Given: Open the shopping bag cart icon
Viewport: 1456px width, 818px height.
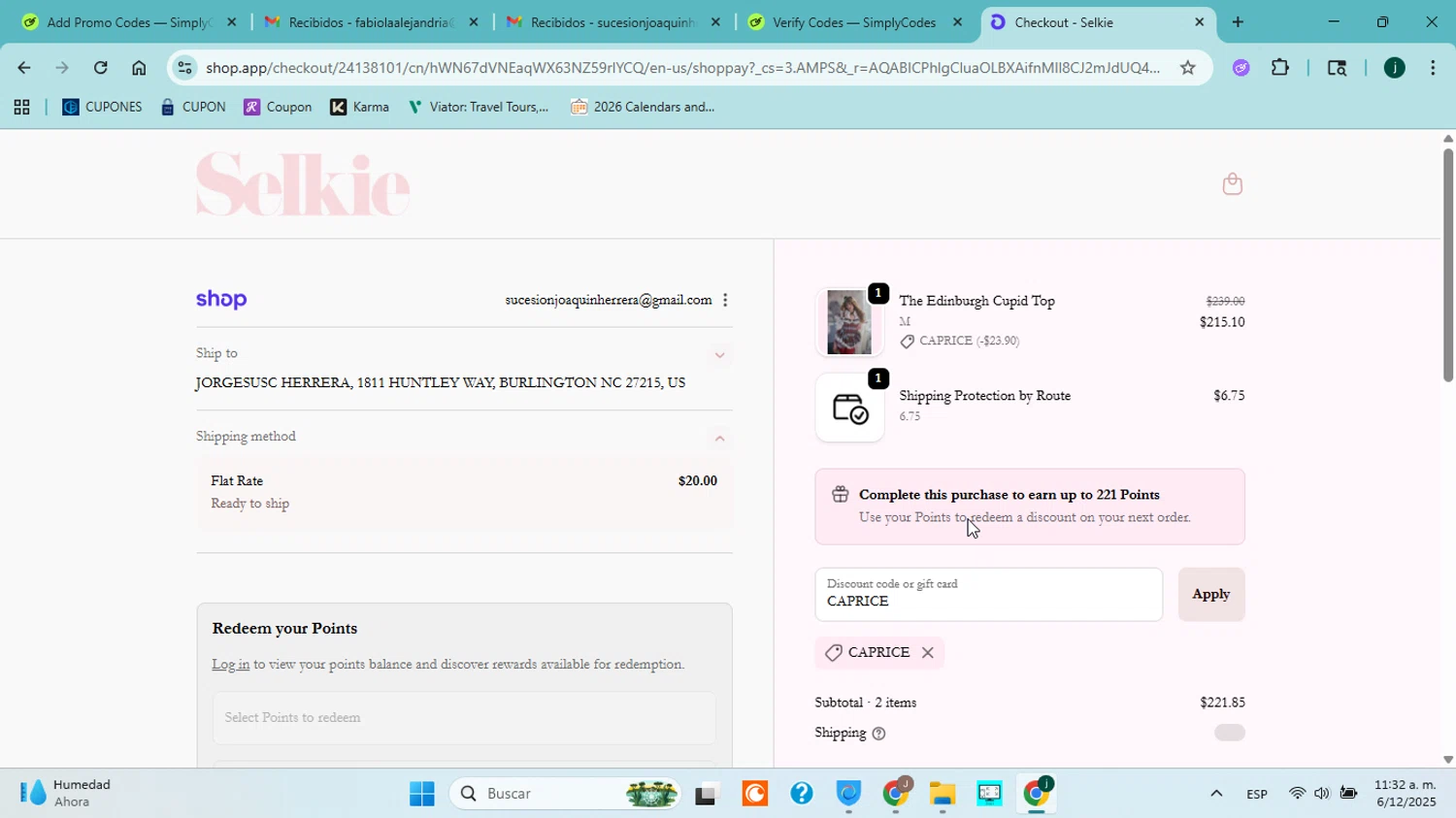Looking at the screenshot, I should 1232,183.
